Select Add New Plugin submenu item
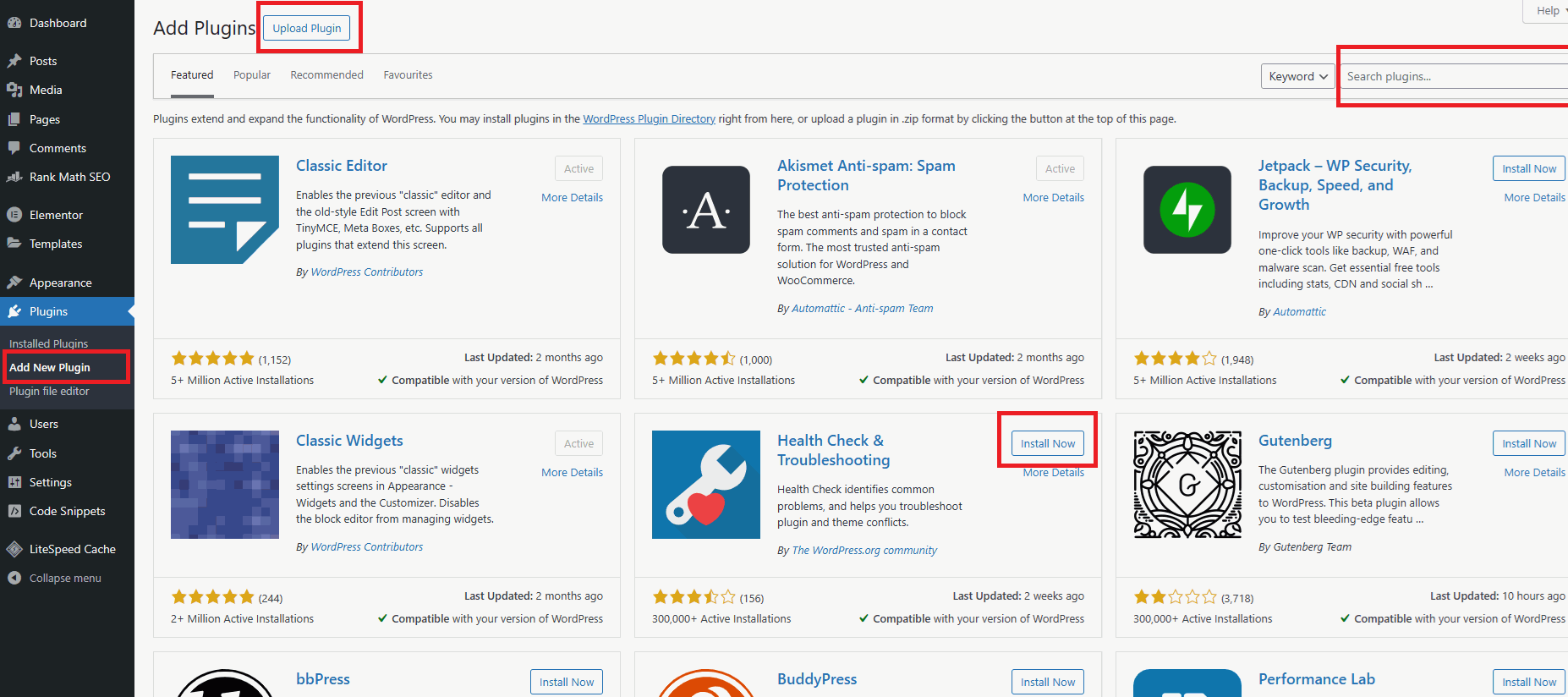 tap(50, 367)
